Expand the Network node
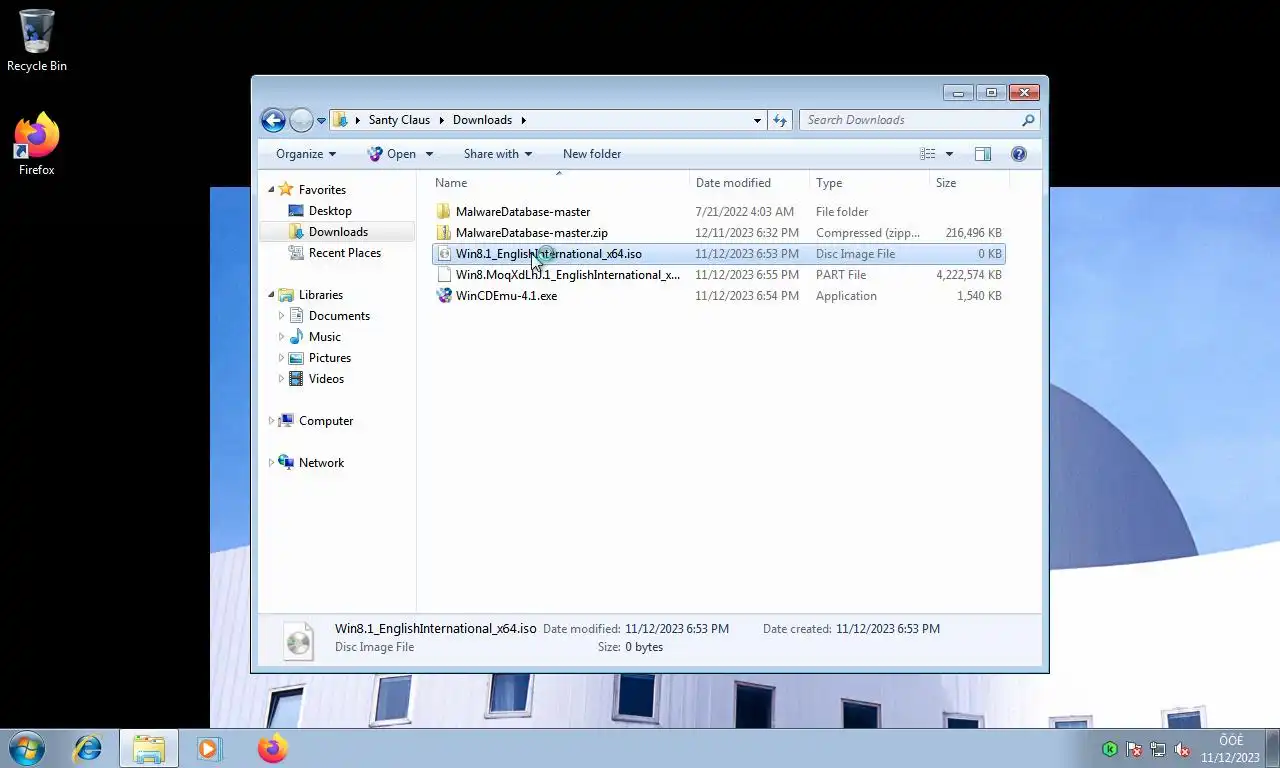Viewport: 1280px width, 768px height. [x=271, y=463]
